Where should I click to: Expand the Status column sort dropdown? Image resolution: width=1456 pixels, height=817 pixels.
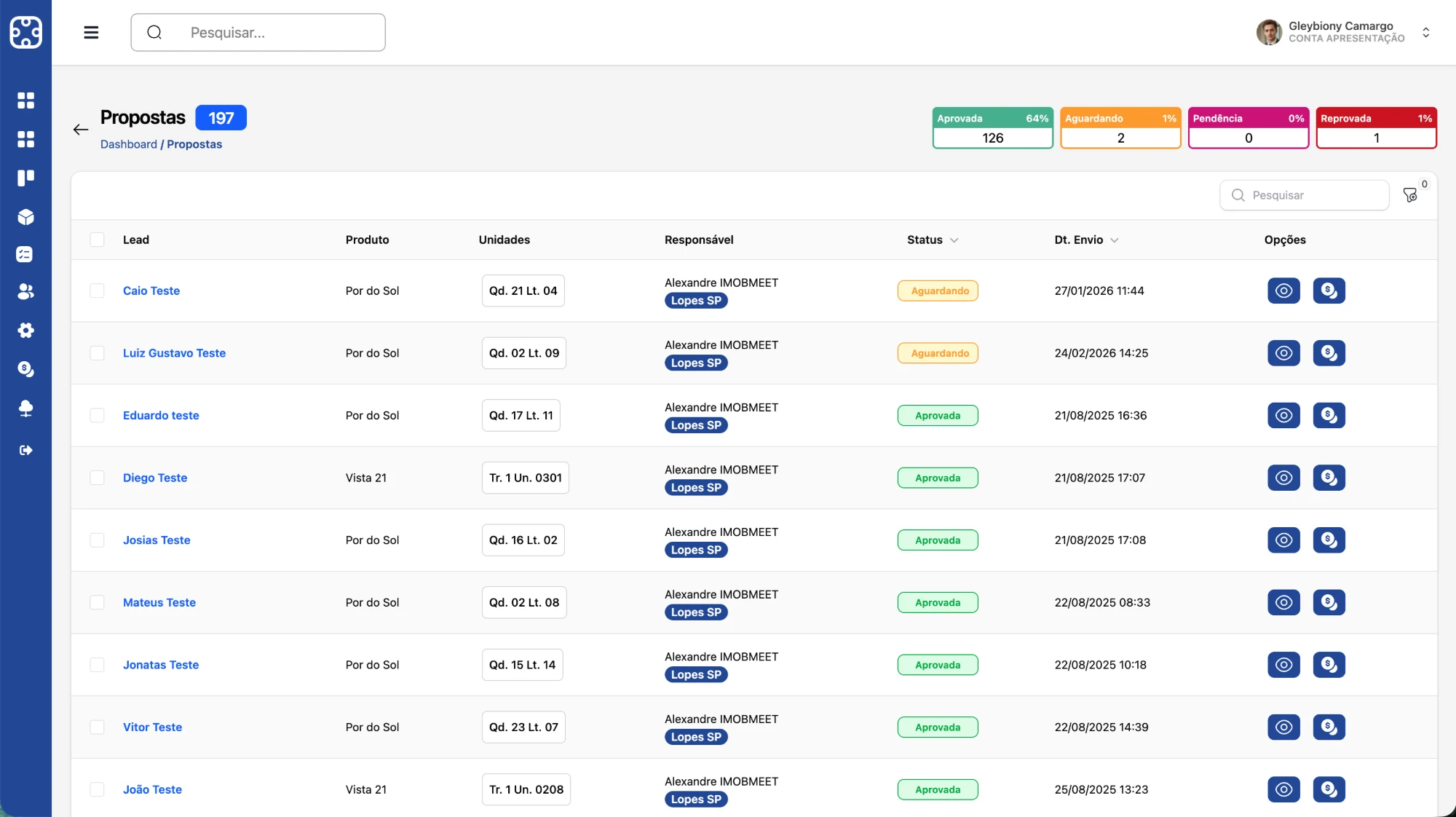(954, 240)
